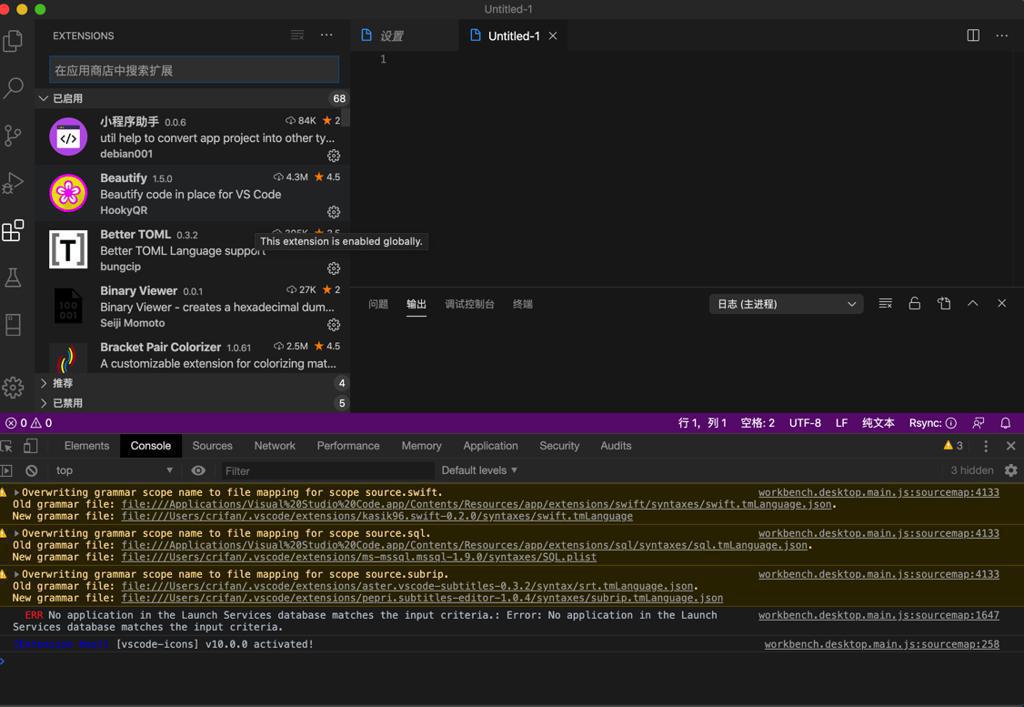The image size is (1024, 707).
Task: Open Source Control view in activity bar
Action: tap(13, 135)
